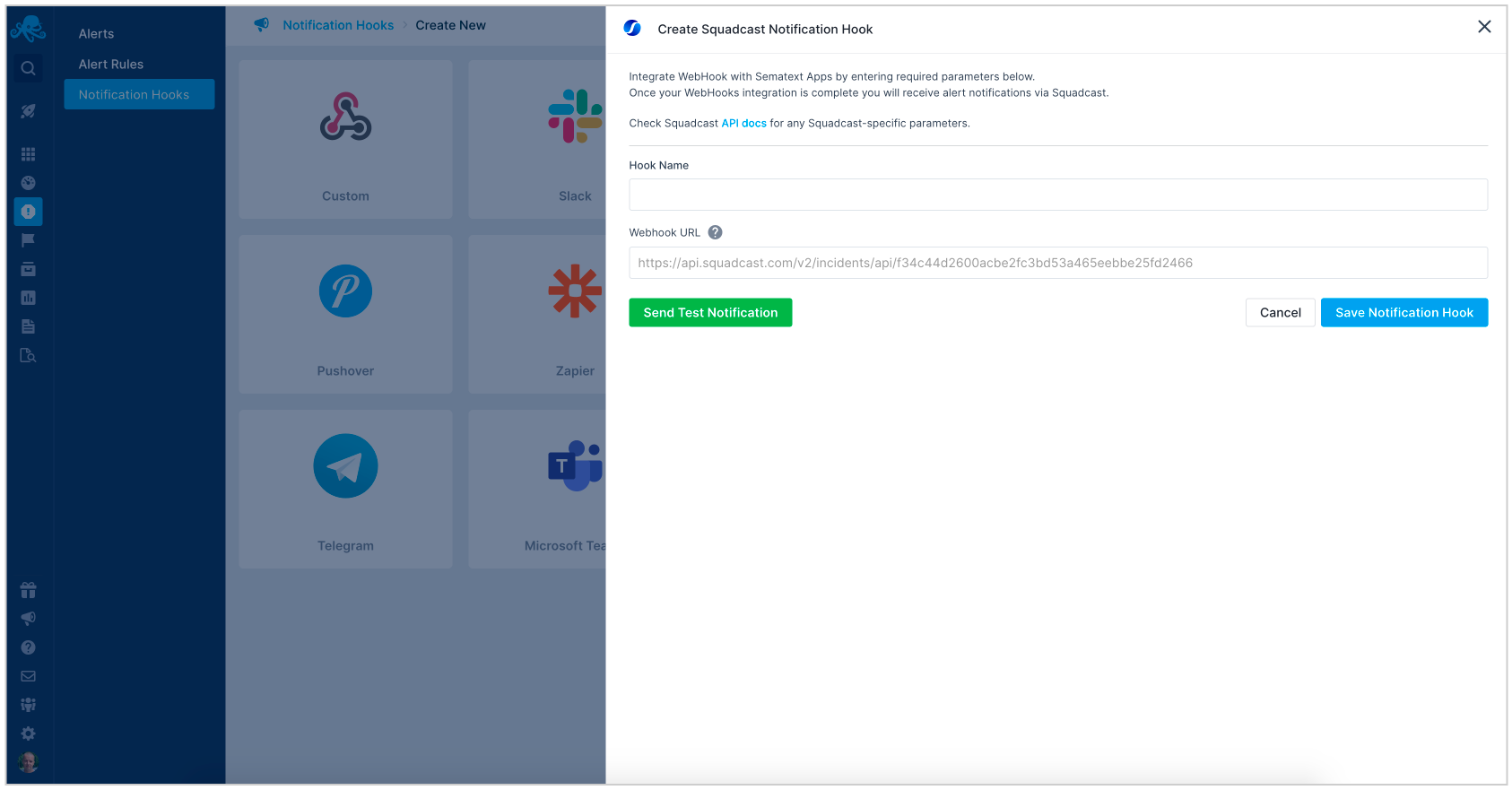Select the Custom webhook card
Screen dimensions: 1512x790
coord(345,139)
